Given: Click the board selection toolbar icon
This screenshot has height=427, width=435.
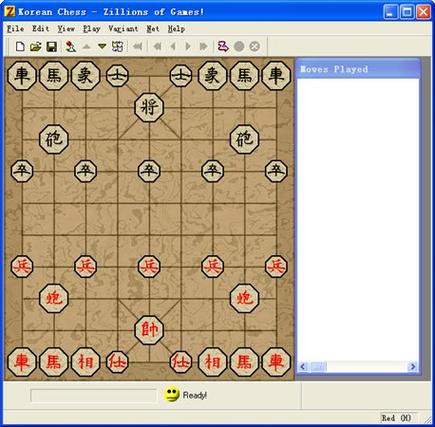Looking at the screenshot, I should pyautogui.click(x=117, y=47).
